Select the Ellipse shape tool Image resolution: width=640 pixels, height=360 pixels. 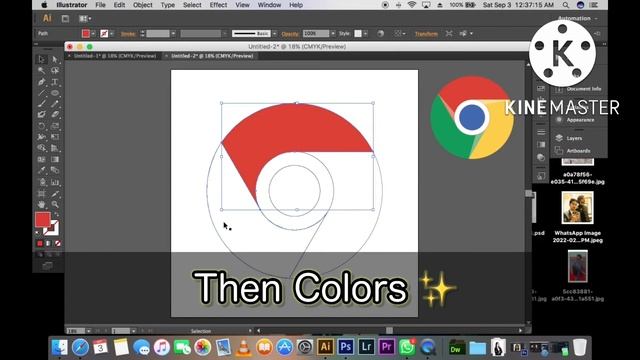tap(55, 93)
